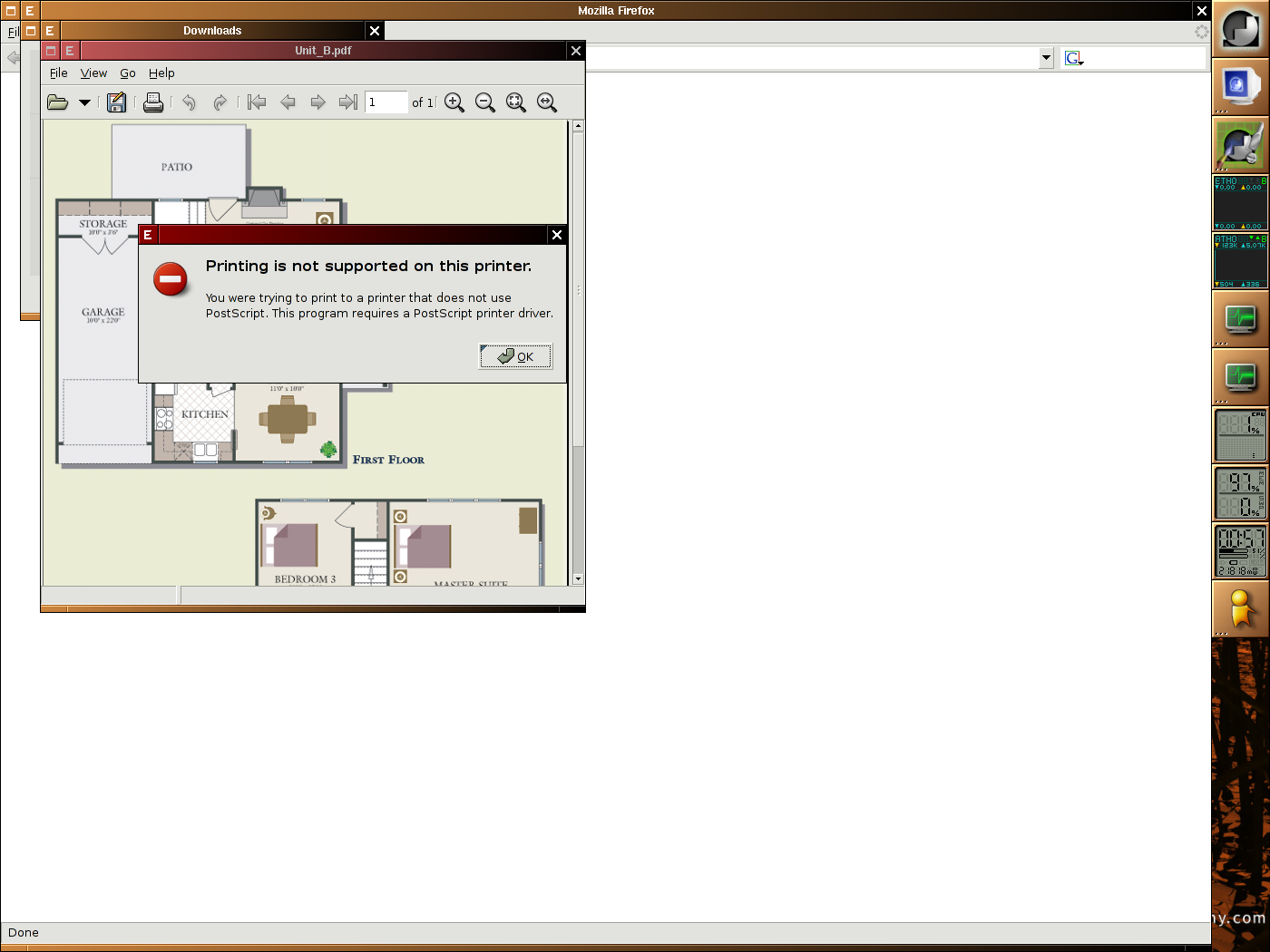This screenshot has width=1270, height=952.
Task: Go to next page arrow
Action: (317, 102)
